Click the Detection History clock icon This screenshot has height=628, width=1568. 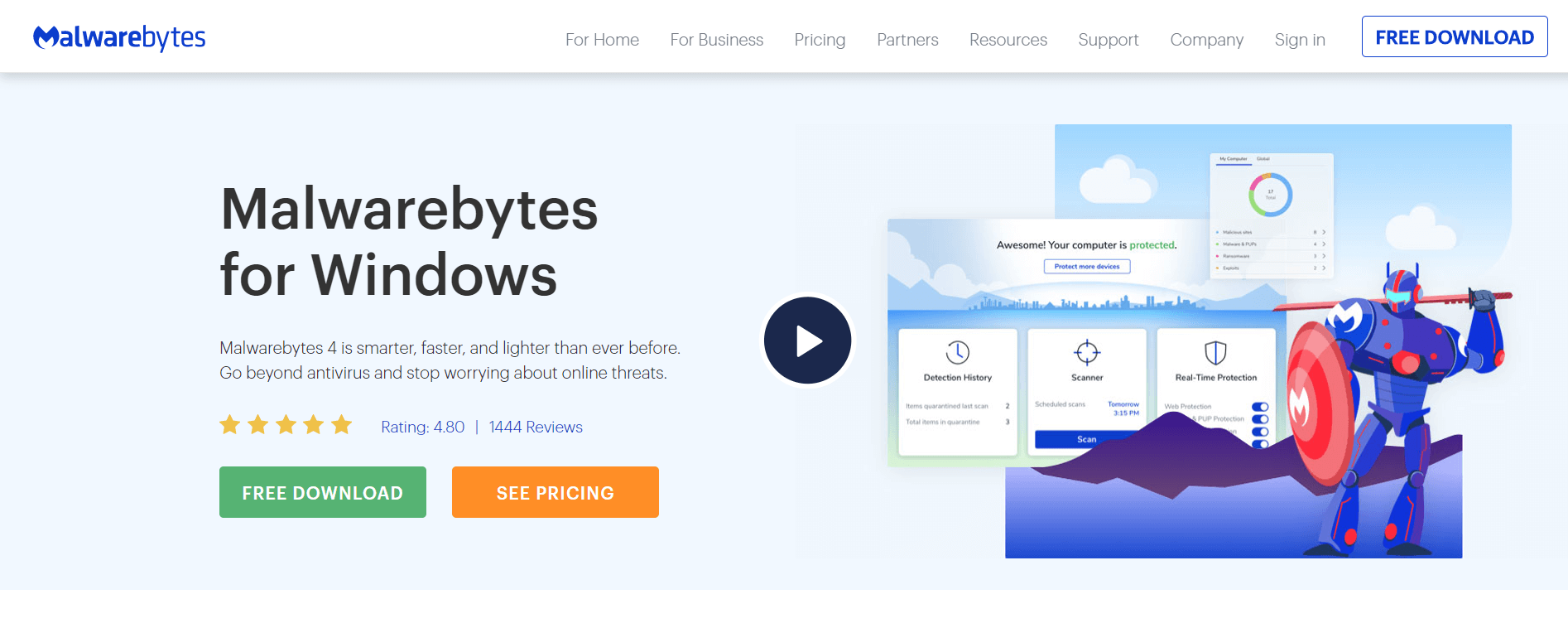[958, 352]
